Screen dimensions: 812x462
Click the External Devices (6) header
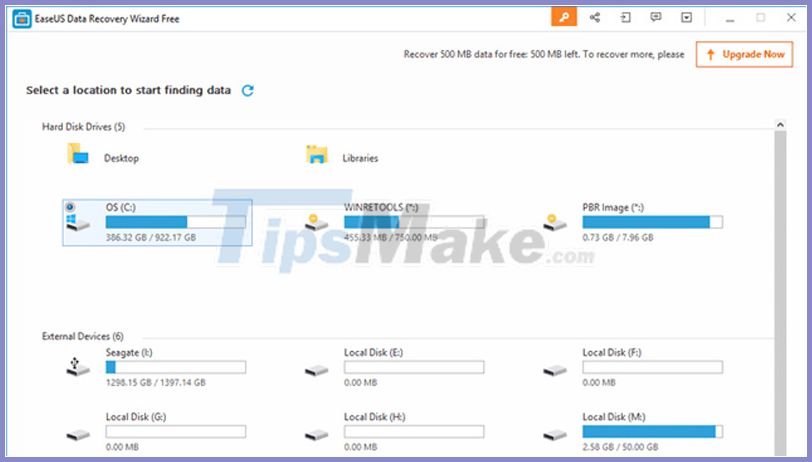(83, 336)
